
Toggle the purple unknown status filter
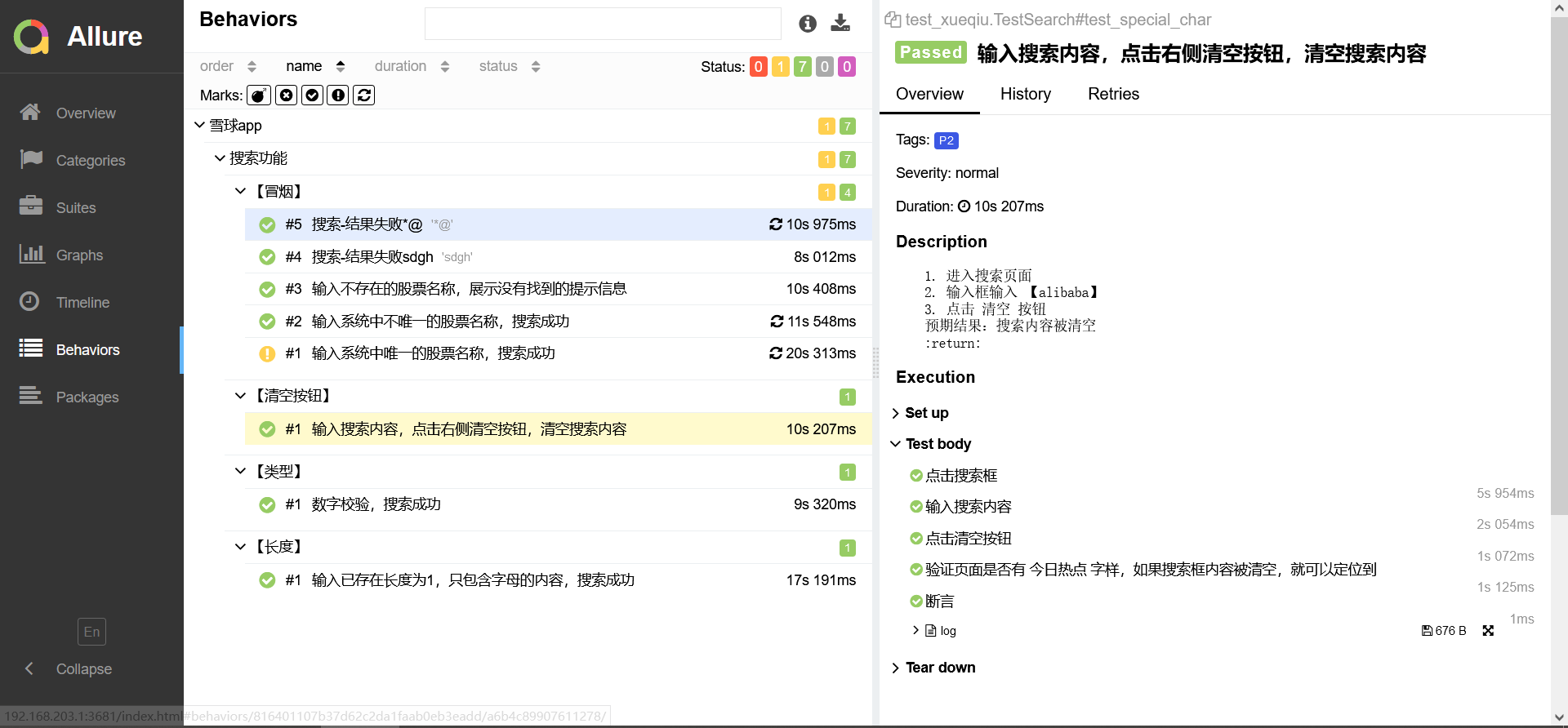pos(847,67)
